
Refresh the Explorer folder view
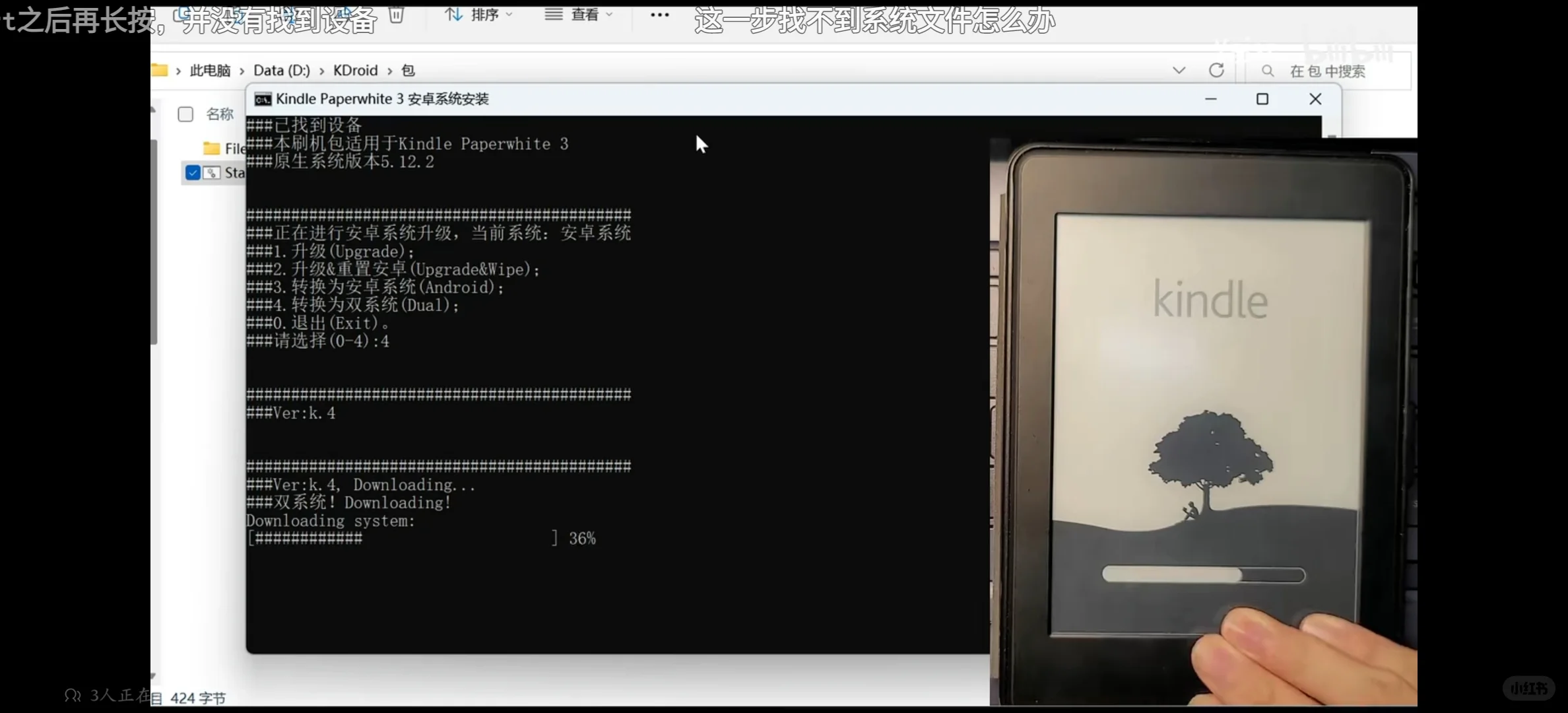pos(1216,70)
